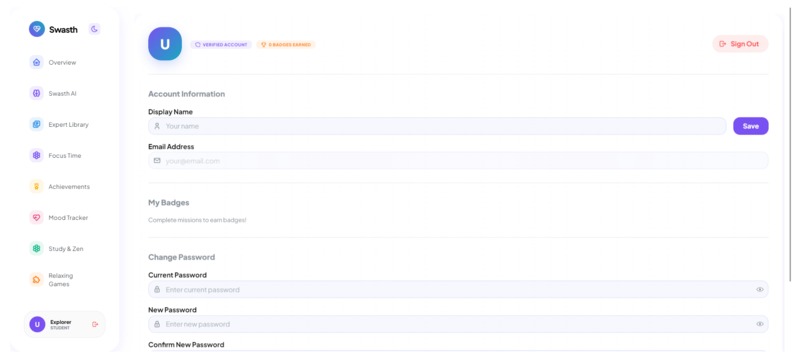806x360 pixels.
Task: Click the Mood Tracker heart icon
Action: (36, 218)
